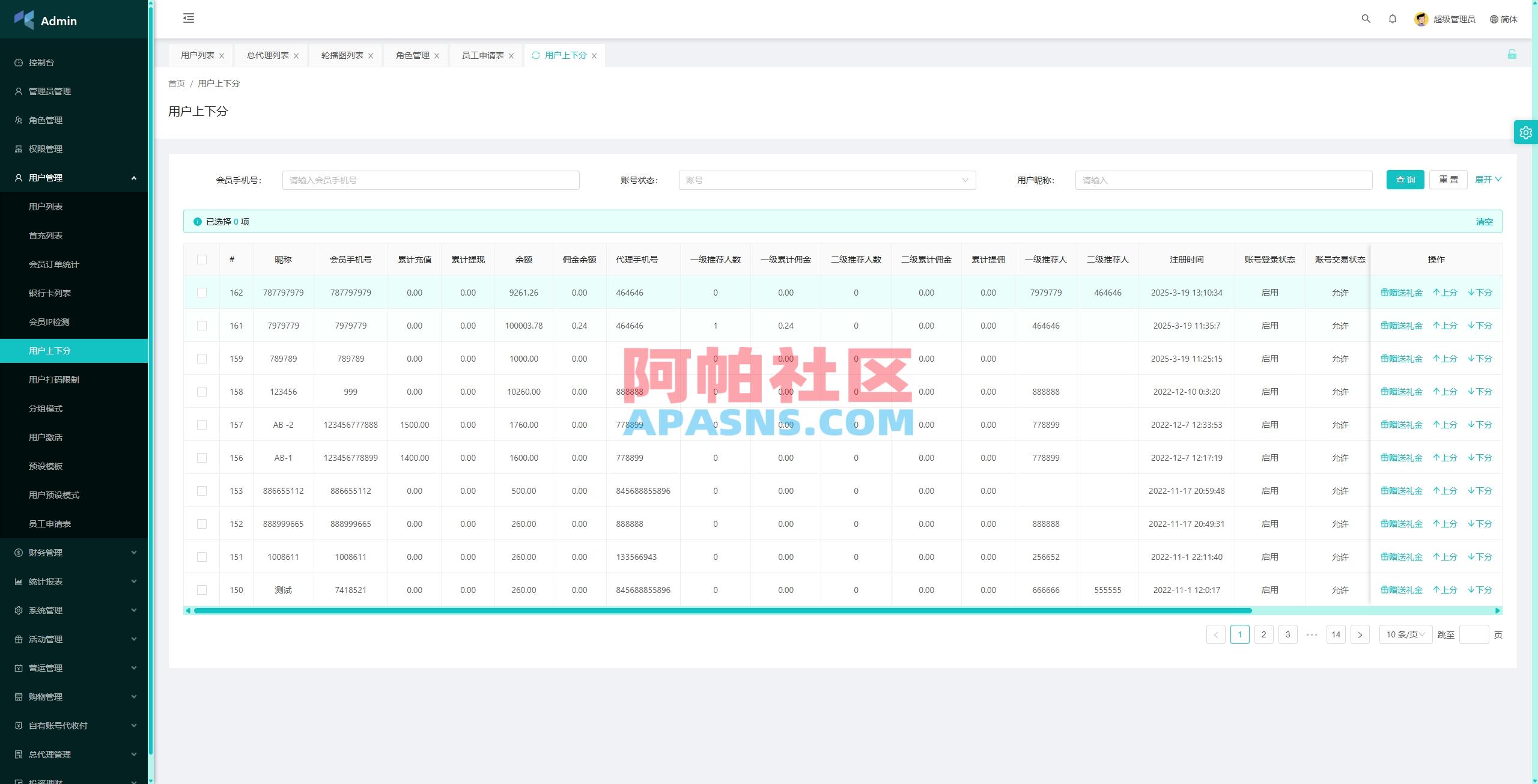
Task: Check the checkbox of row 158
Action: (202, 391)
